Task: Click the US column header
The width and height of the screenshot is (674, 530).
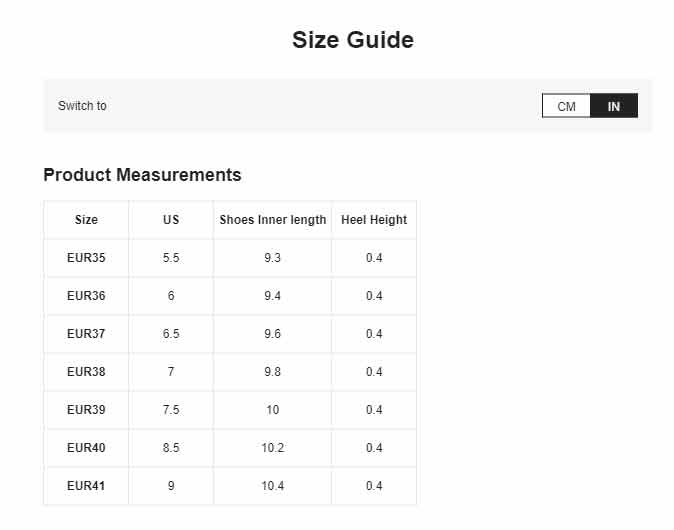Action: 171,220
